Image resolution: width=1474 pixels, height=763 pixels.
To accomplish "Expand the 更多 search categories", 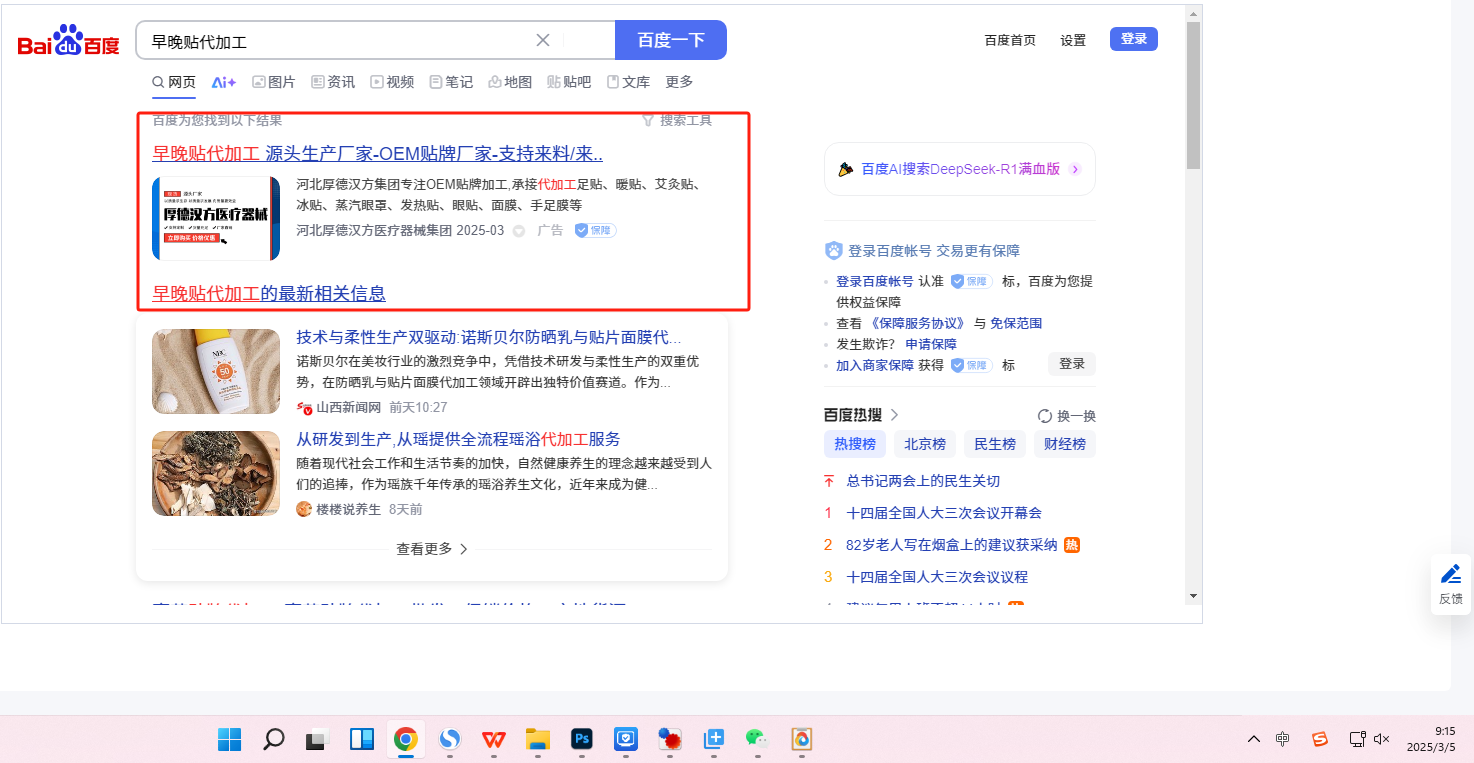I will point(679,82).
